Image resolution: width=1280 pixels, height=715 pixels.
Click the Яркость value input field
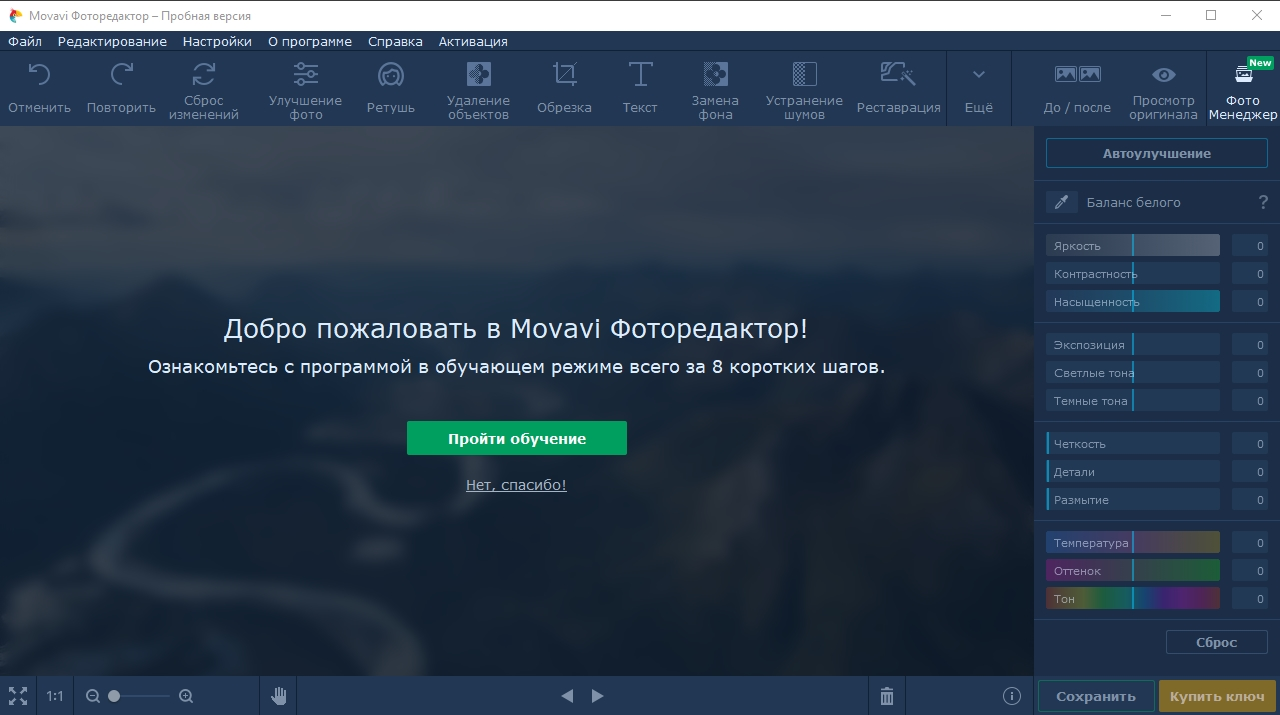1250,246
